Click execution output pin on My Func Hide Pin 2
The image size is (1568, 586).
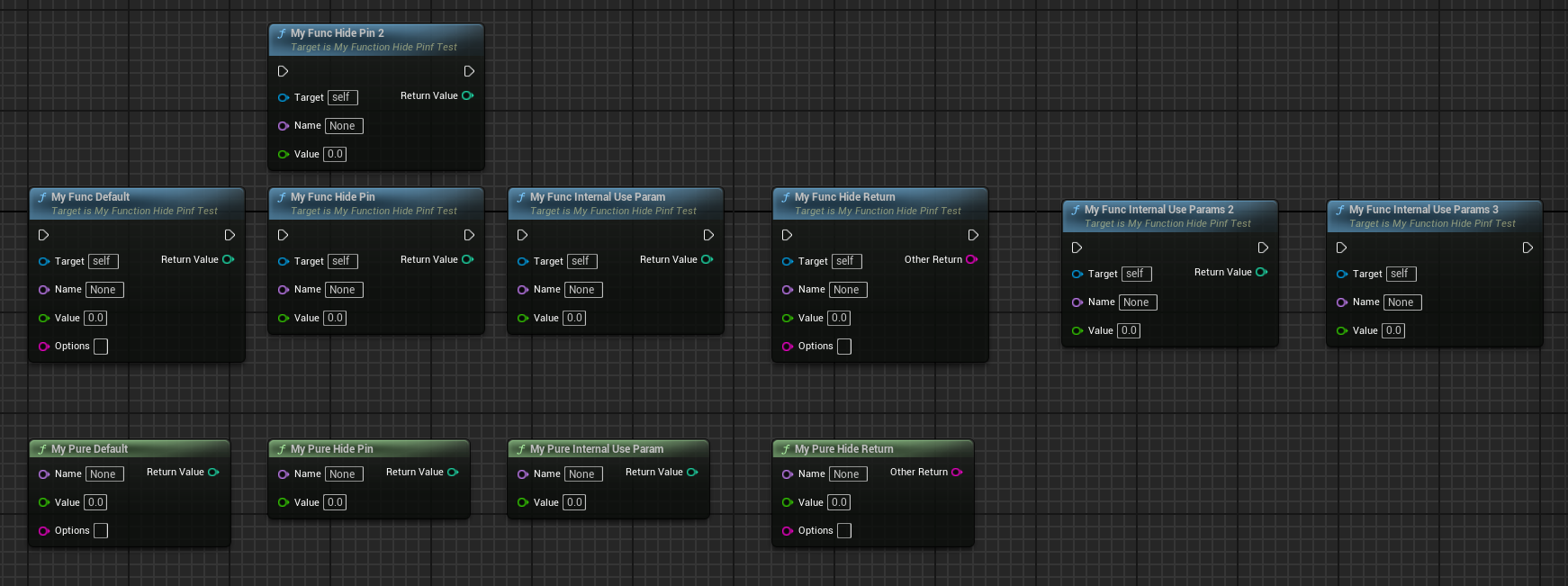(x=469, y=71)
